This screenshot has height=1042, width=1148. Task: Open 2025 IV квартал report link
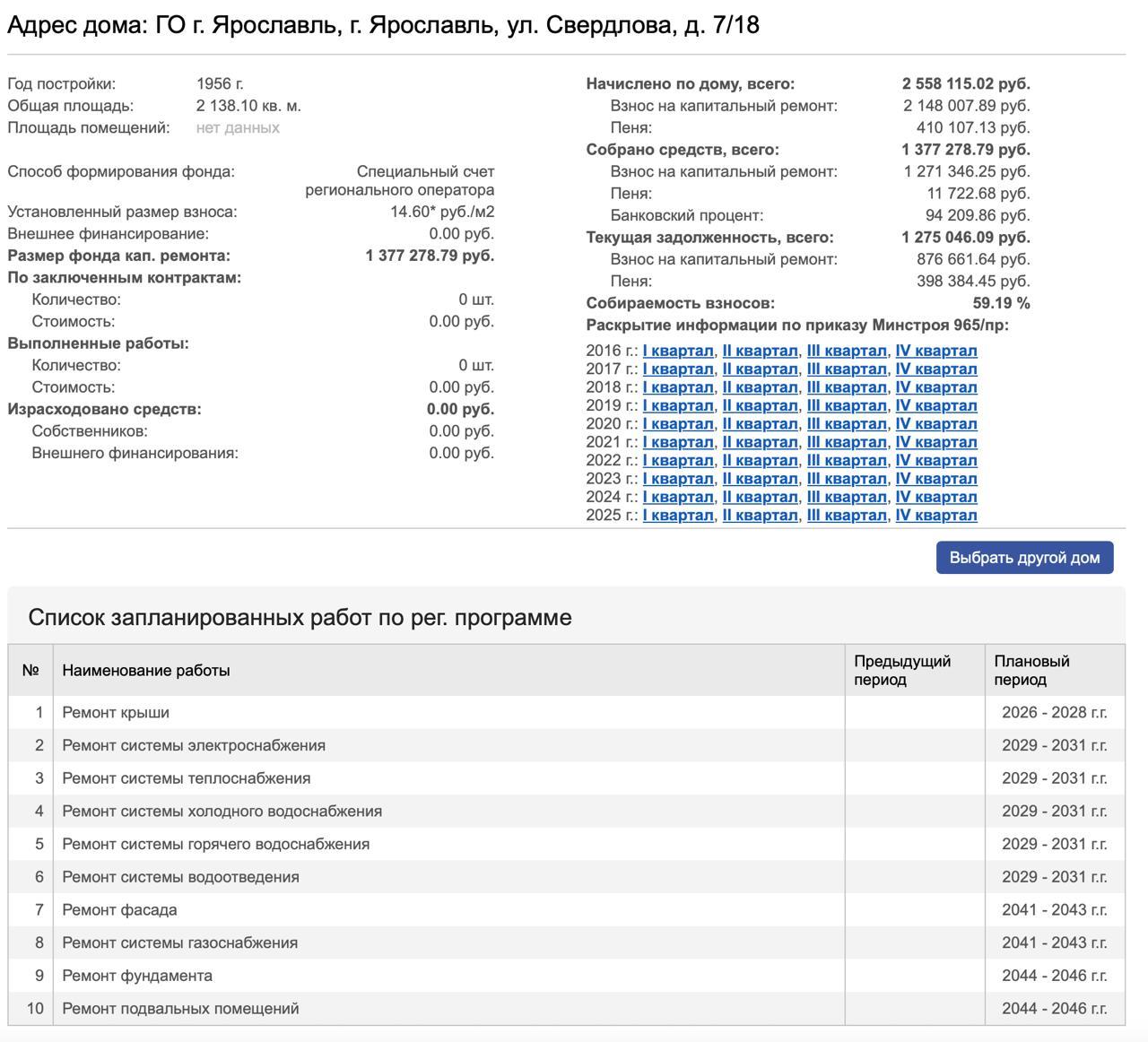click(x=935, y=516)
